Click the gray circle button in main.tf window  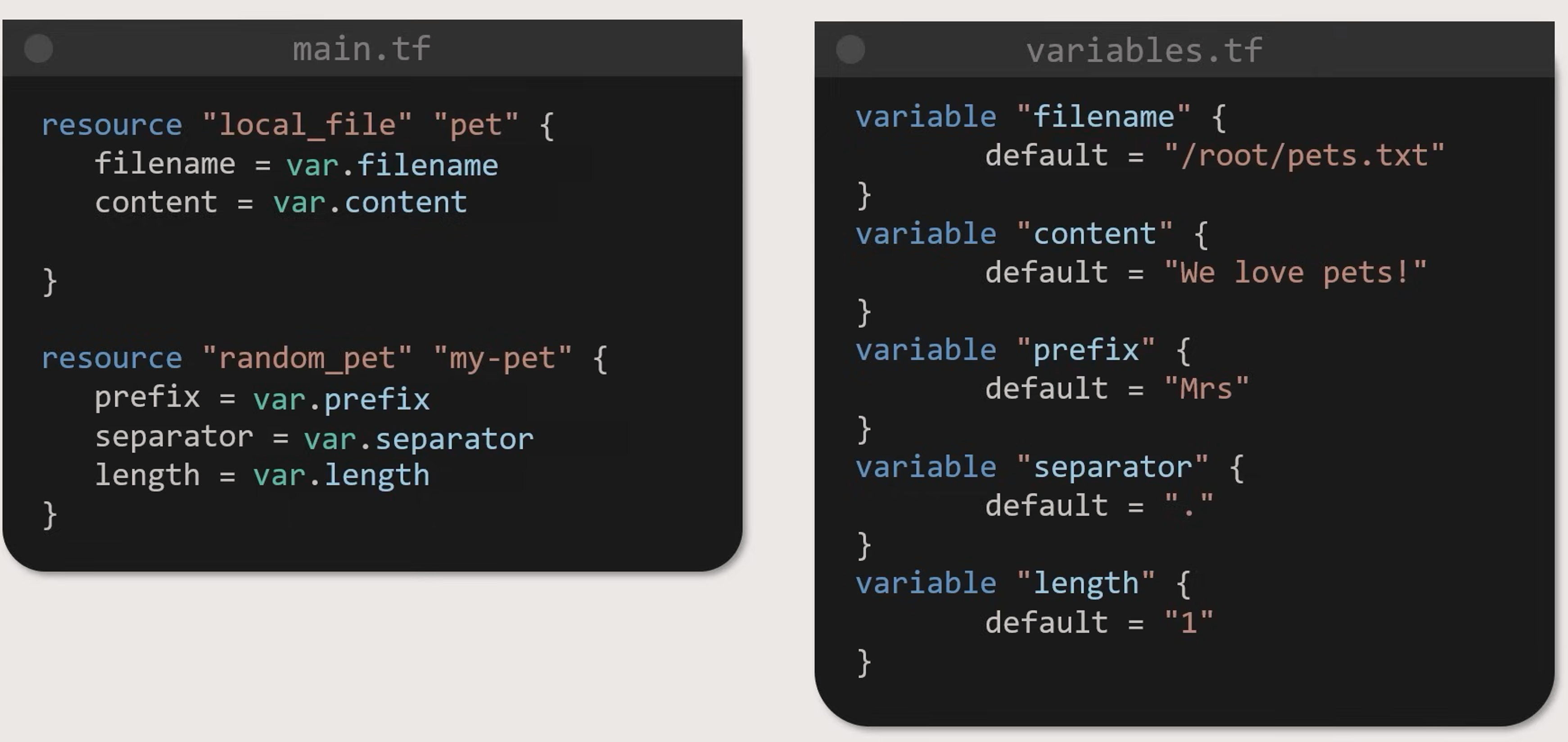coord(38,49)
